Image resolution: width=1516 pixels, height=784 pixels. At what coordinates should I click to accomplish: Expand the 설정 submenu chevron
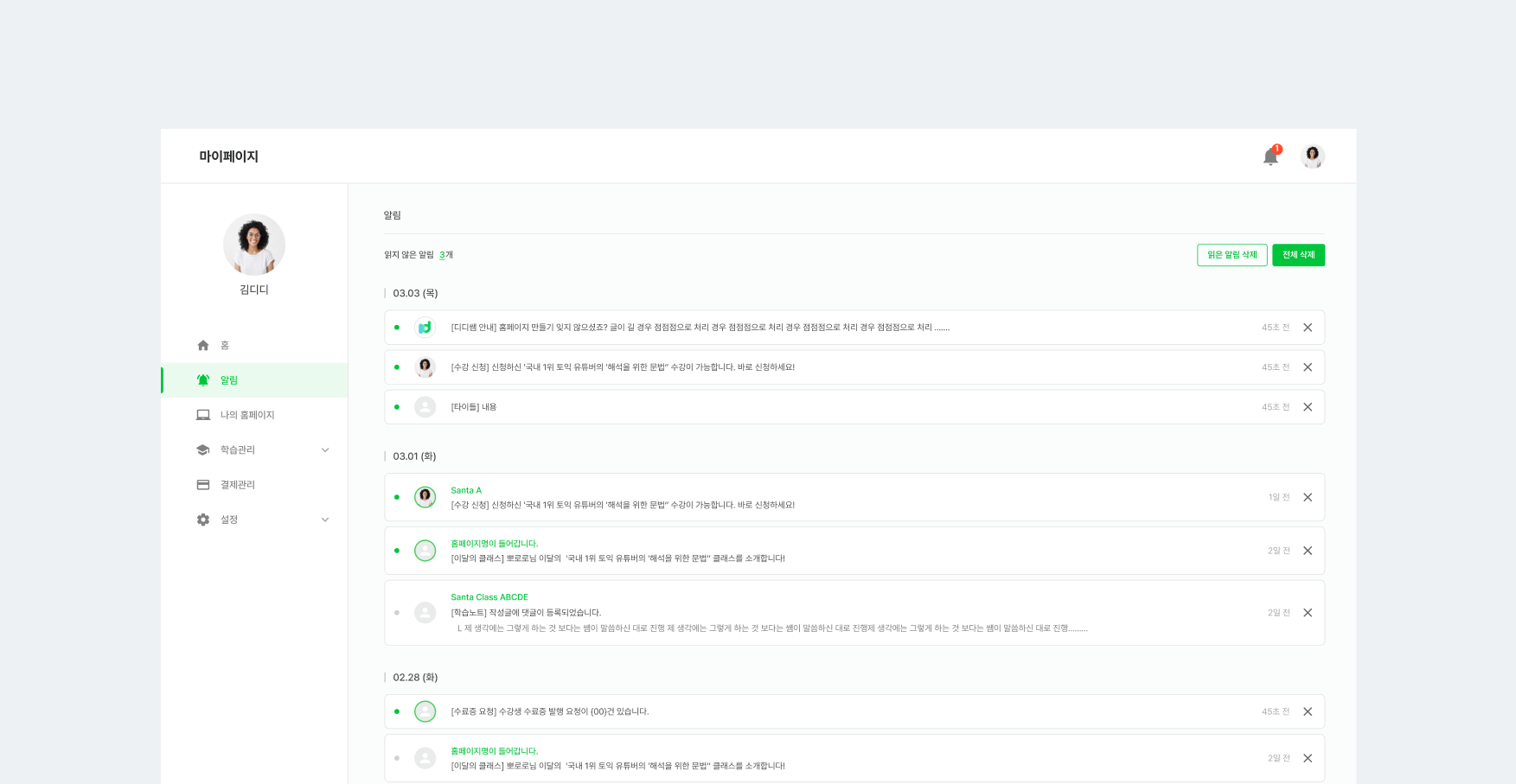point(325,519)
